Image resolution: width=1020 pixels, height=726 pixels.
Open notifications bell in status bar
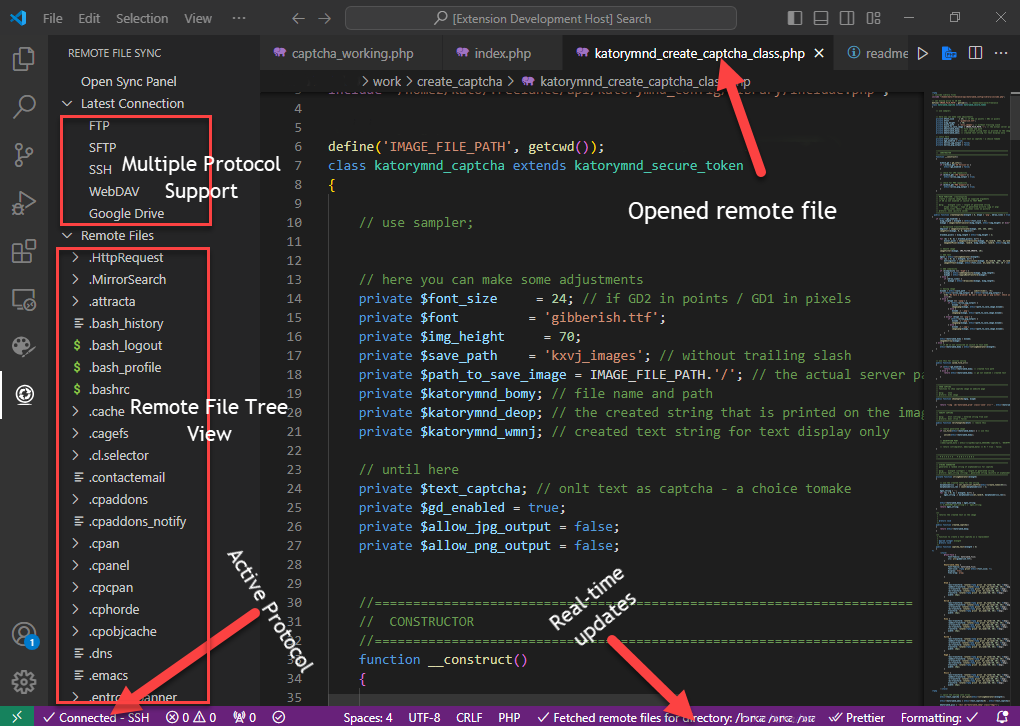(x=1002, y=717)
